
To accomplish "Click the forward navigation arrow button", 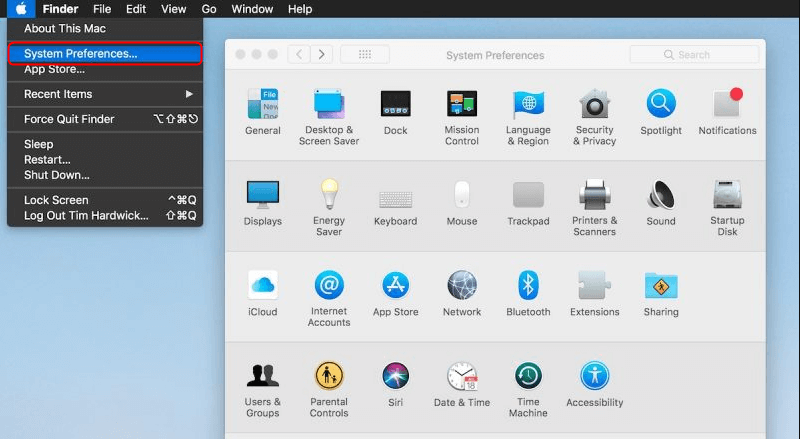I will click(322, 54).
